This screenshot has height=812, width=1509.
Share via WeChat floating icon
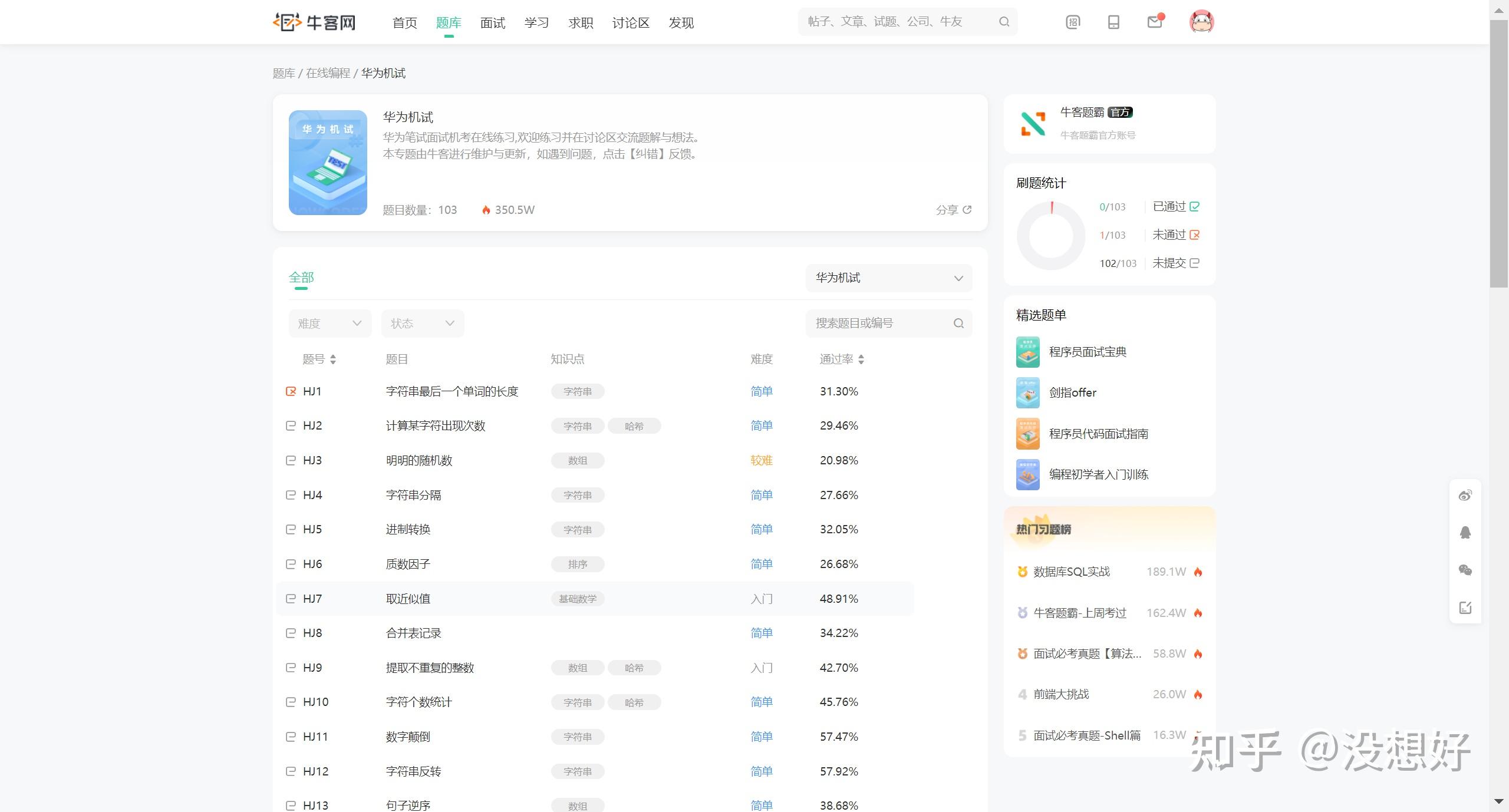pyautogui.click(x=1465, y=570)
